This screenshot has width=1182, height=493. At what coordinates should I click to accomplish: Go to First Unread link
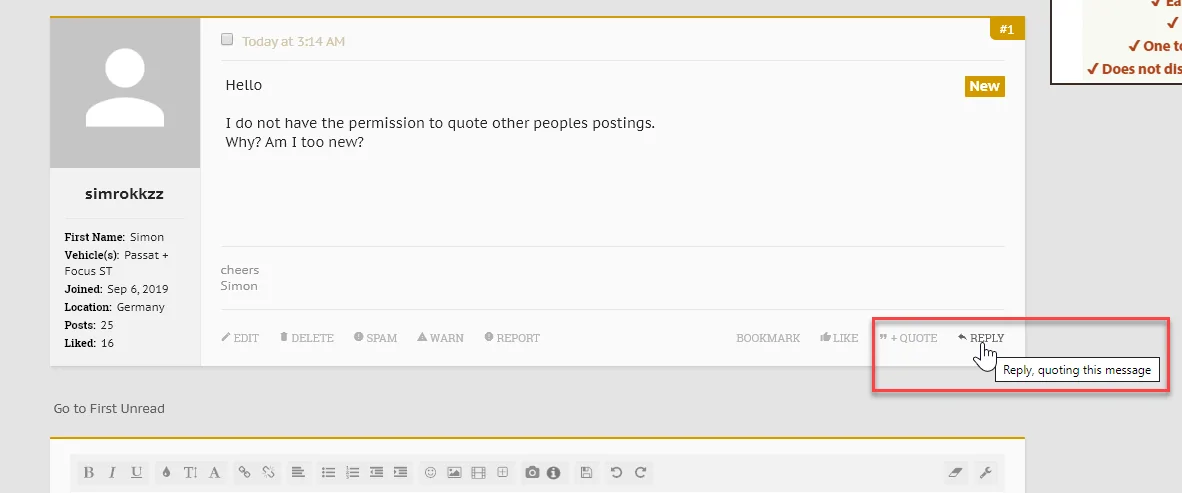click(109, 409)
